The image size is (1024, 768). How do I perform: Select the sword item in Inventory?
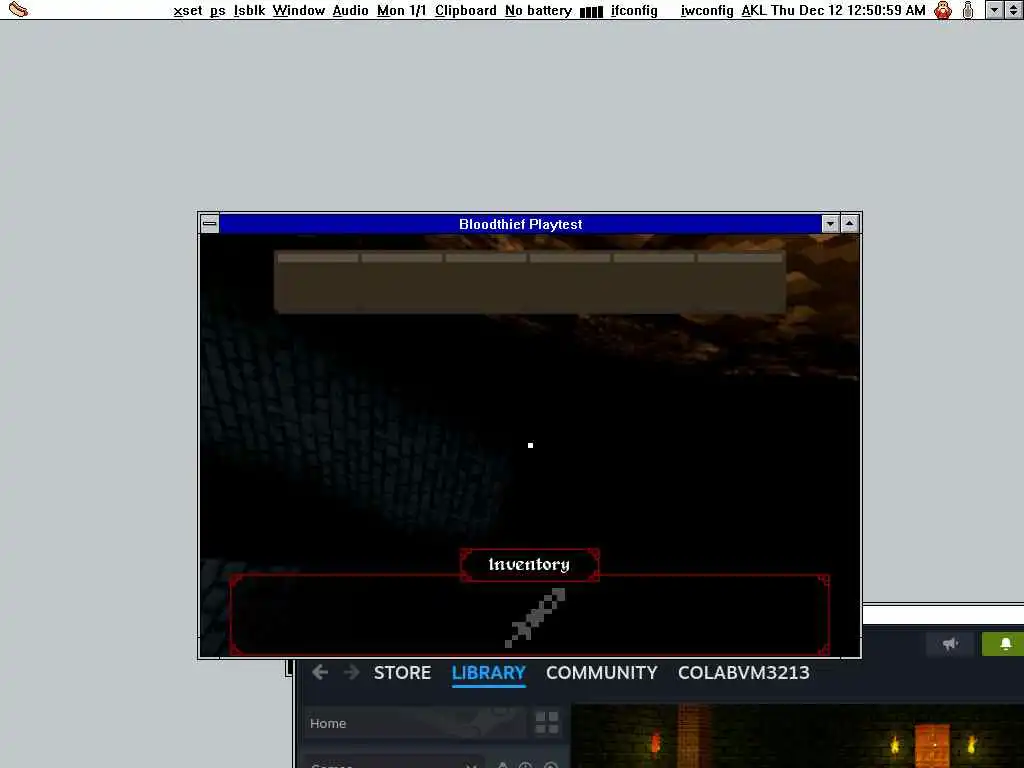535,618
